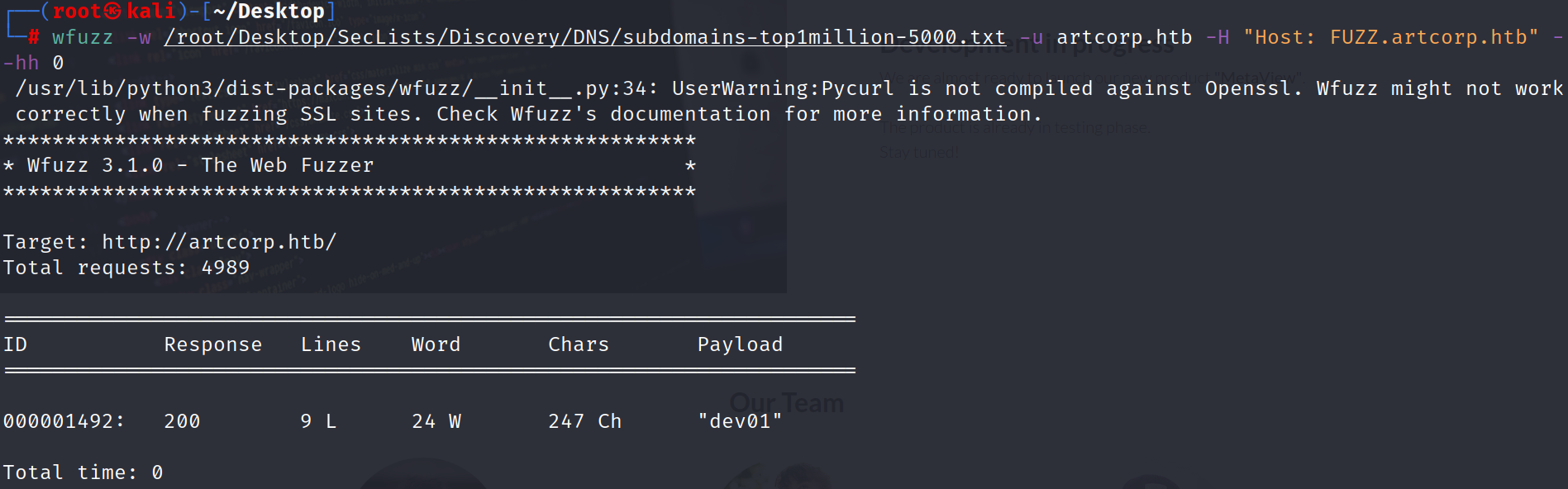Click the underlined SecLists wordlist path
This screenshot has width=1568, height=489.
[584, 37]
